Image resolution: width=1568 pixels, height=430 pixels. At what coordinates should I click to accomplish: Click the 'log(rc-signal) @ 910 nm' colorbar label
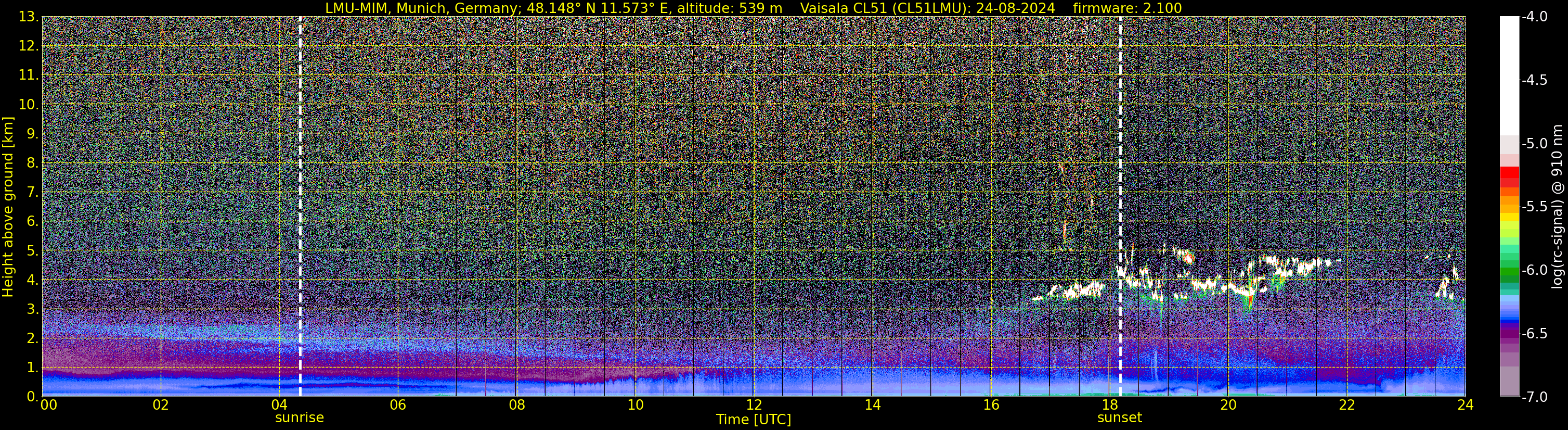(1558, 207)
